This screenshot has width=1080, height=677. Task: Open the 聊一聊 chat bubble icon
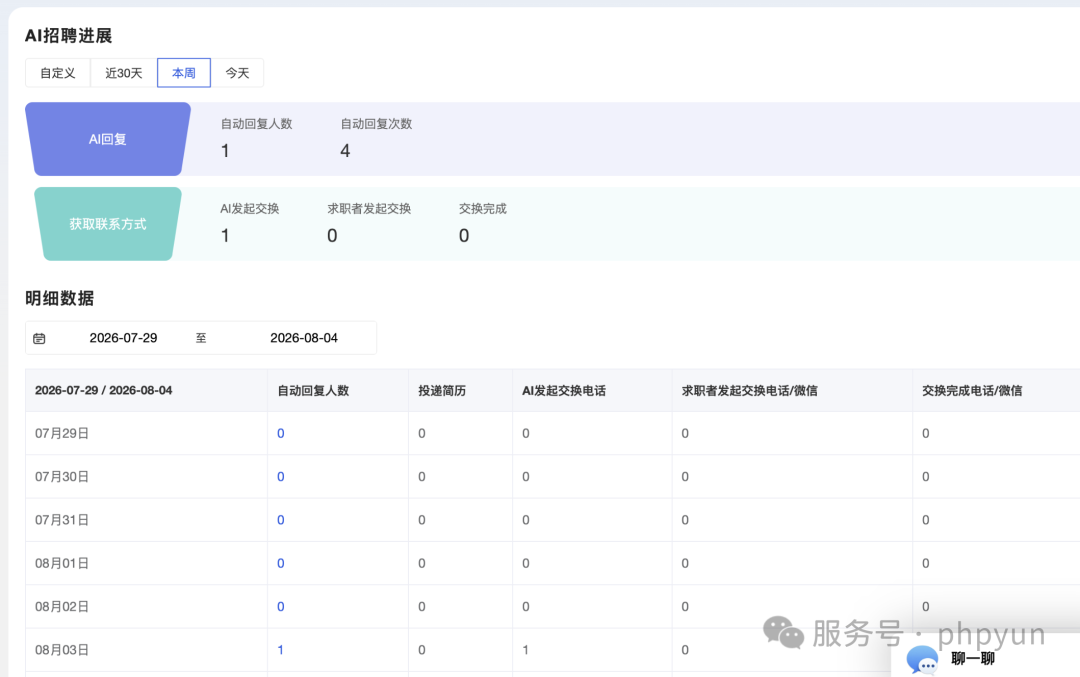coord(922,659)
